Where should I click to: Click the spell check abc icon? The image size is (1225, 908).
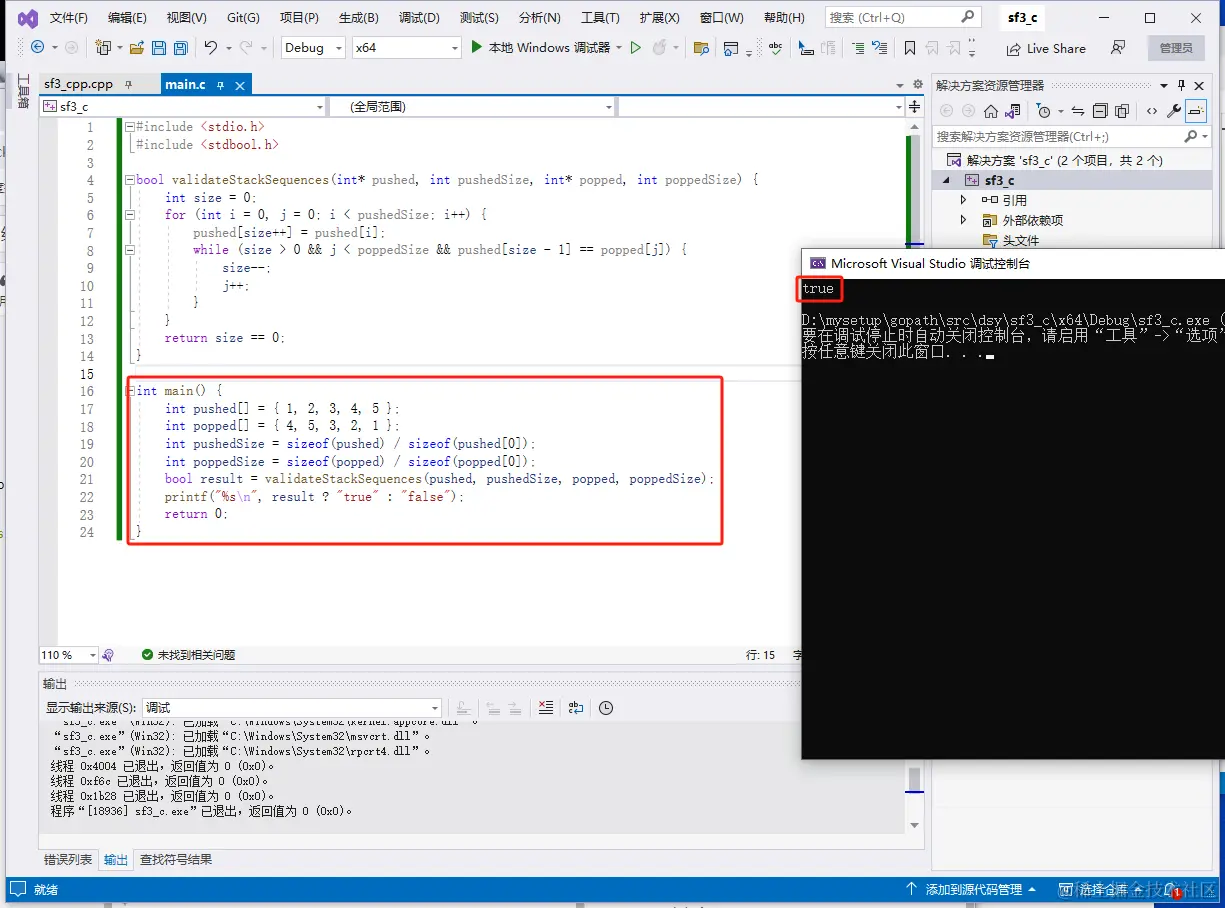pos(775,48)
